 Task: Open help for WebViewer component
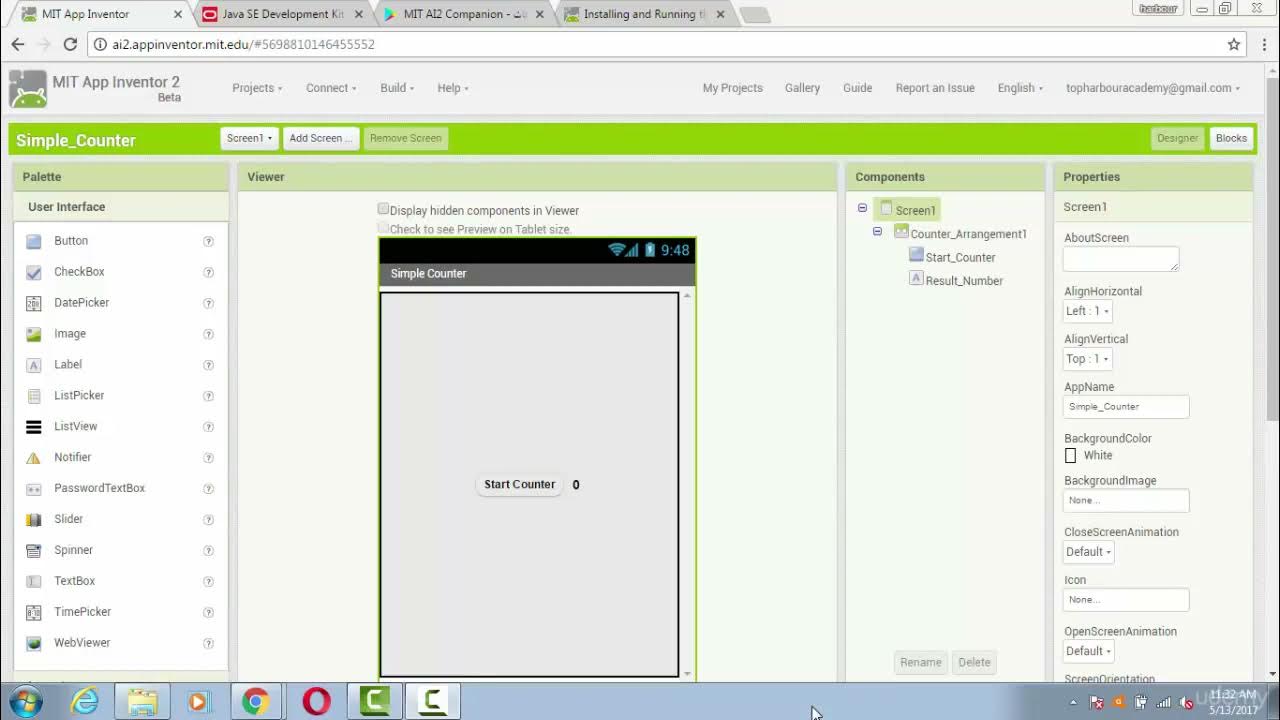pos(209,643)
